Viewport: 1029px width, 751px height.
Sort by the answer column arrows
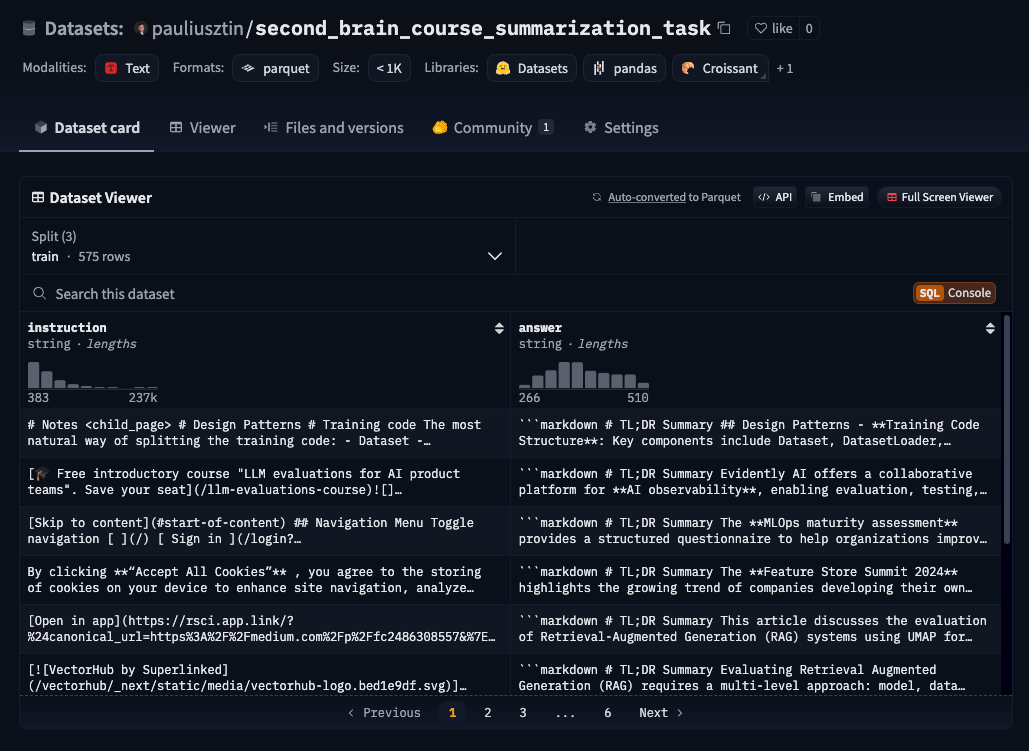point(990,328)
